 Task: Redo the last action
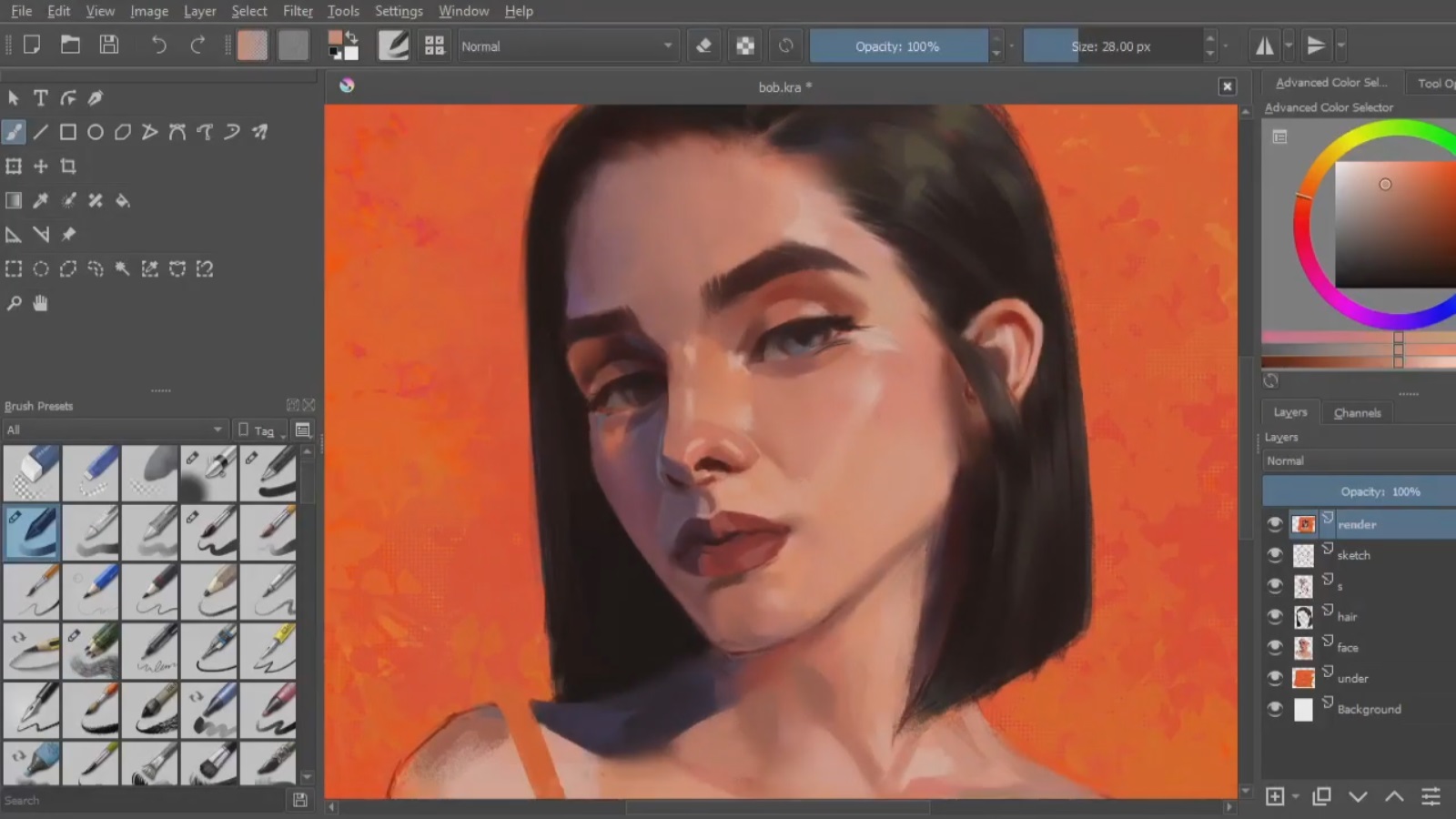[197, 45]
